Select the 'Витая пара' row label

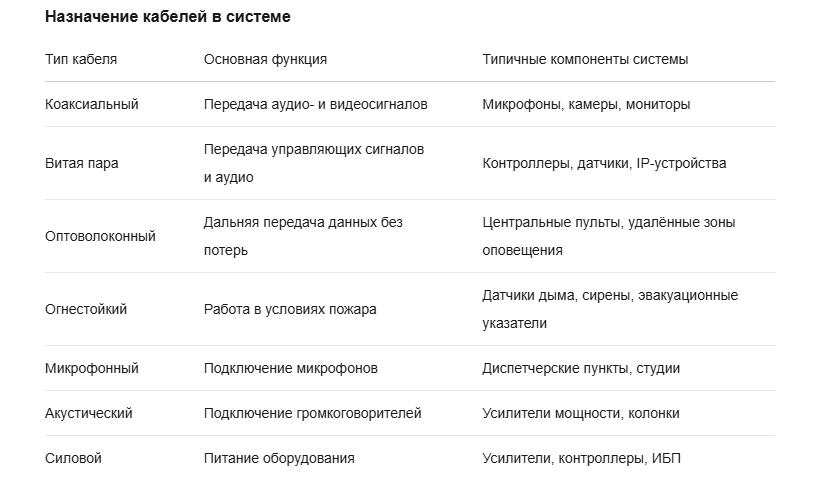[82, 163]
